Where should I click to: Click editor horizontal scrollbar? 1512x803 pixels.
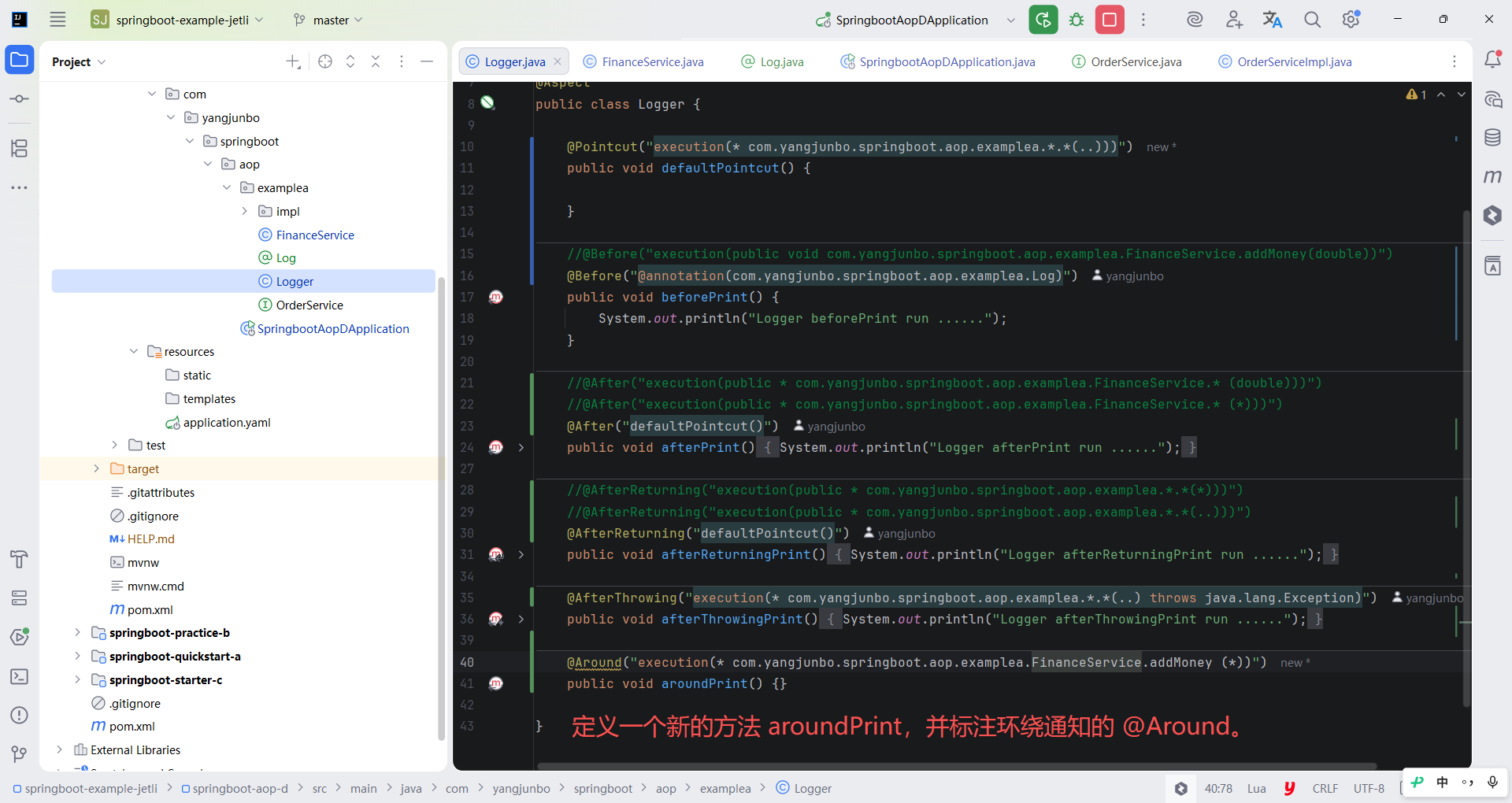coord(957,766)
